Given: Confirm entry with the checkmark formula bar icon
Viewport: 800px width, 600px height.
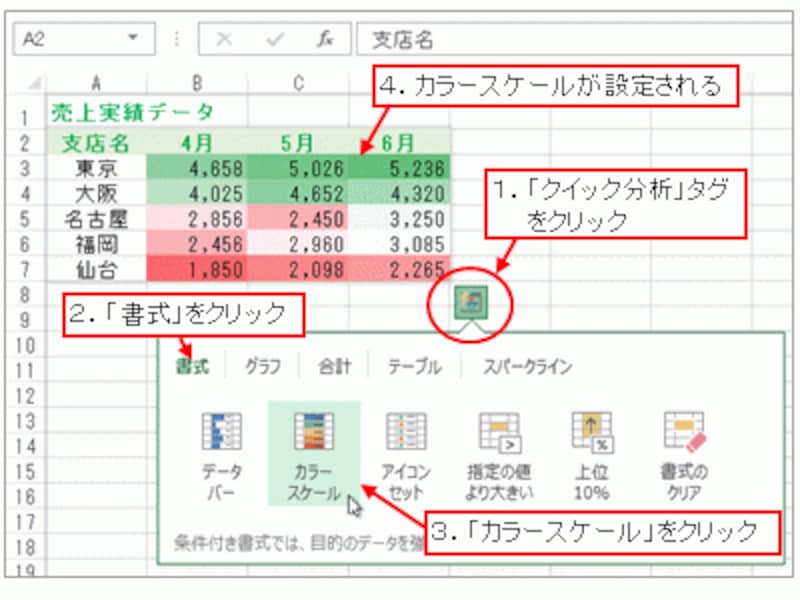Looking at the screenshot, I should point(275,39).
